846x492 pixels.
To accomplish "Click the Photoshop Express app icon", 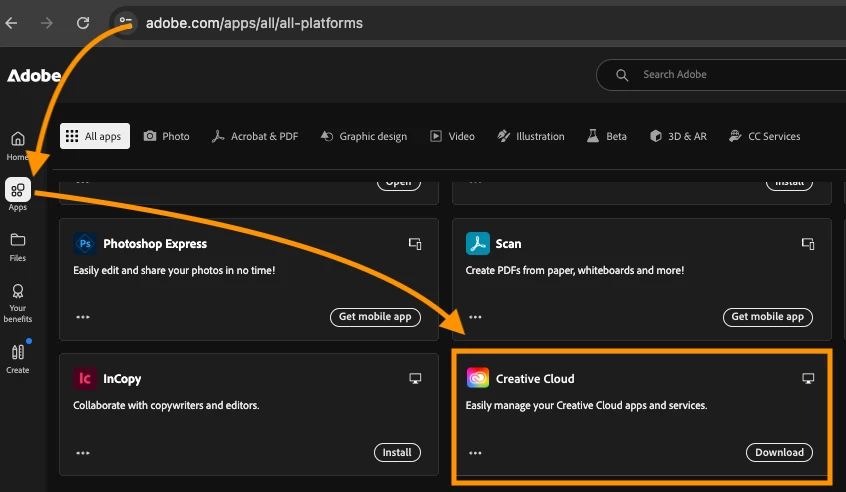I will 85,243.
